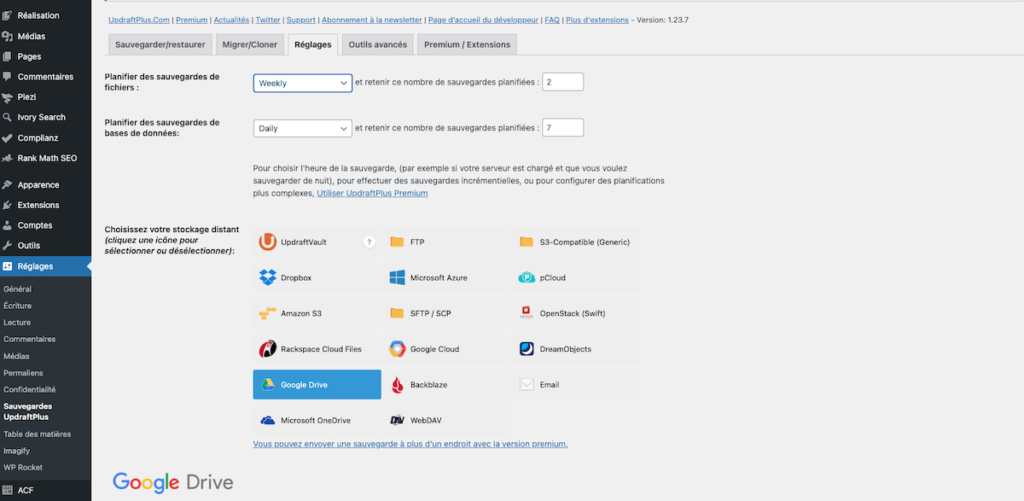
Task: Open the Général settings submenu
Action: (18, 289)
